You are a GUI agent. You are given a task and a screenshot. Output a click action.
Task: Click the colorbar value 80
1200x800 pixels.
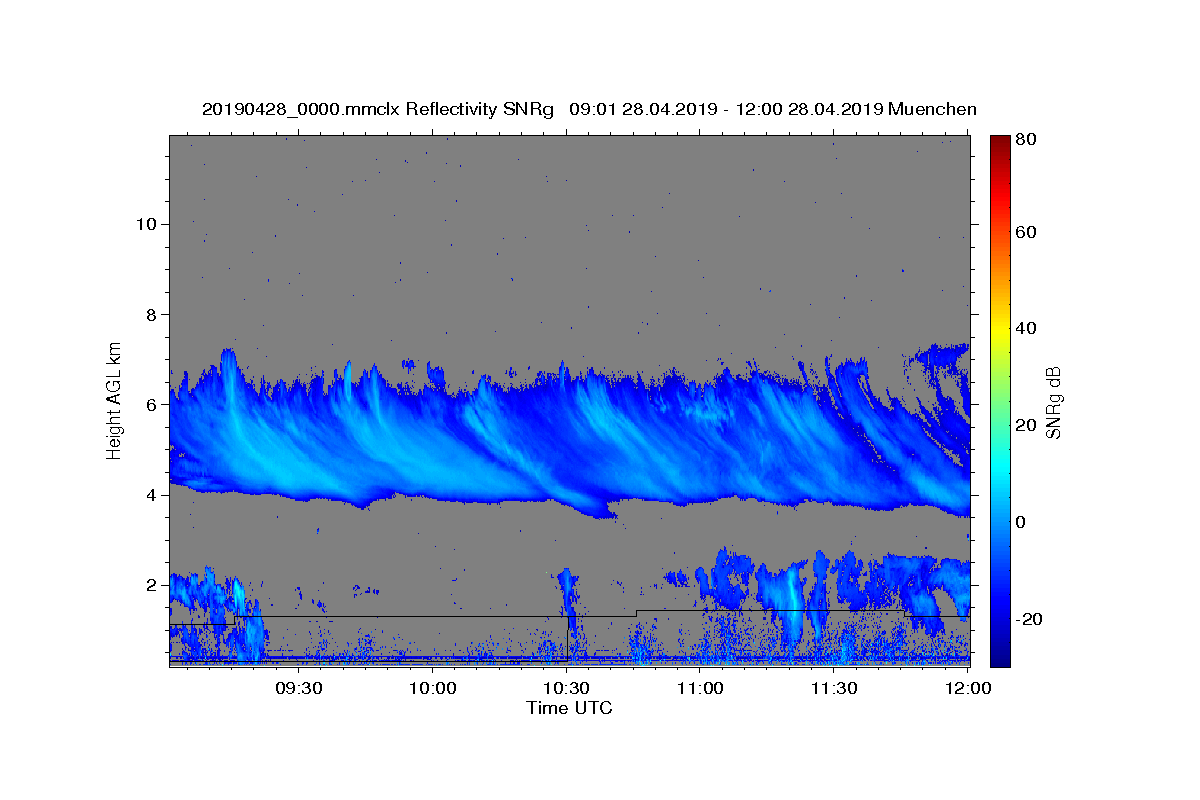[x=1025, y=139]
